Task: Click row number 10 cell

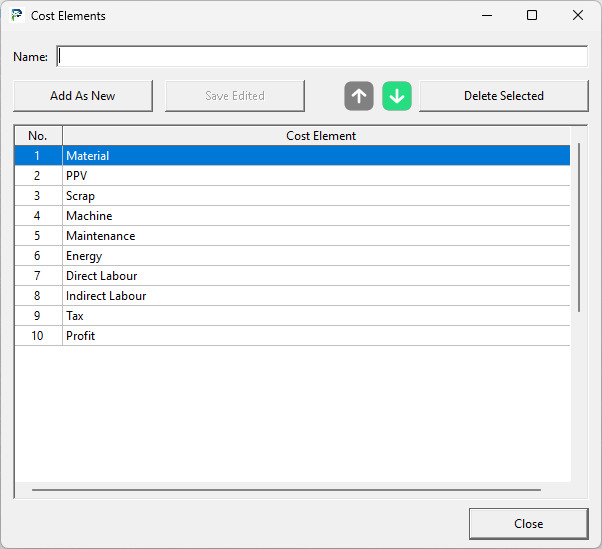Action: pos(38,335)
